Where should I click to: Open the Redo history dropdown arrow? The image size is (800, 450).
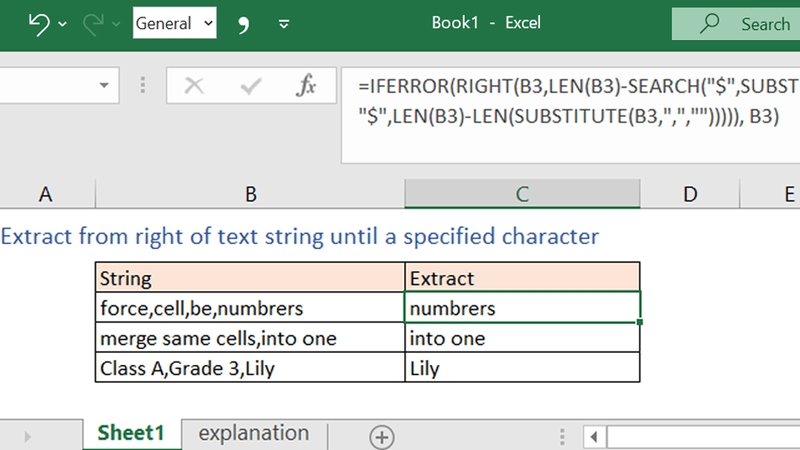coord(116,23)
